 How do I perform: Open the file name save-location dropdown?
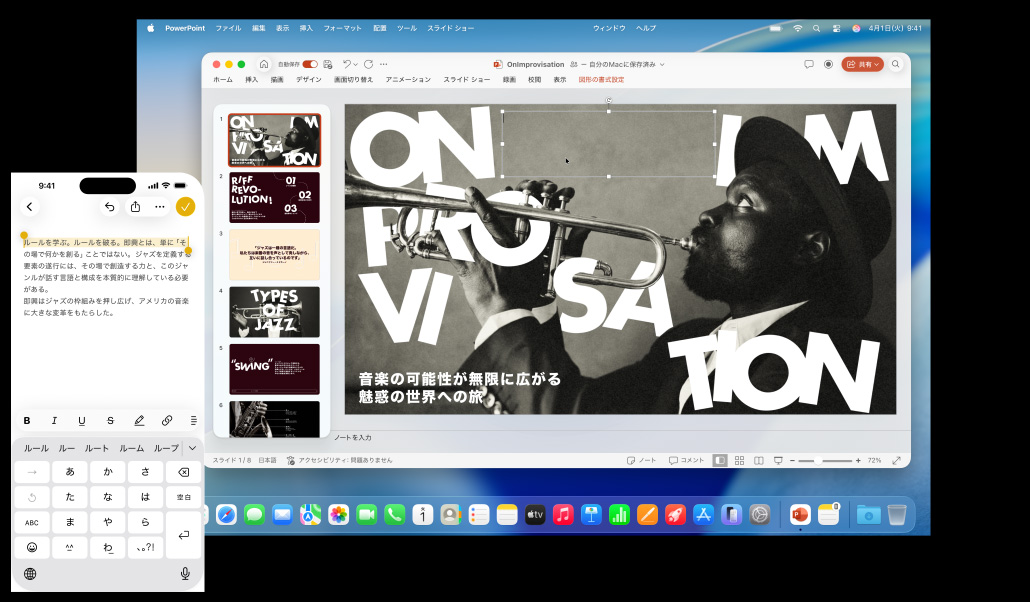pos(661,64)
